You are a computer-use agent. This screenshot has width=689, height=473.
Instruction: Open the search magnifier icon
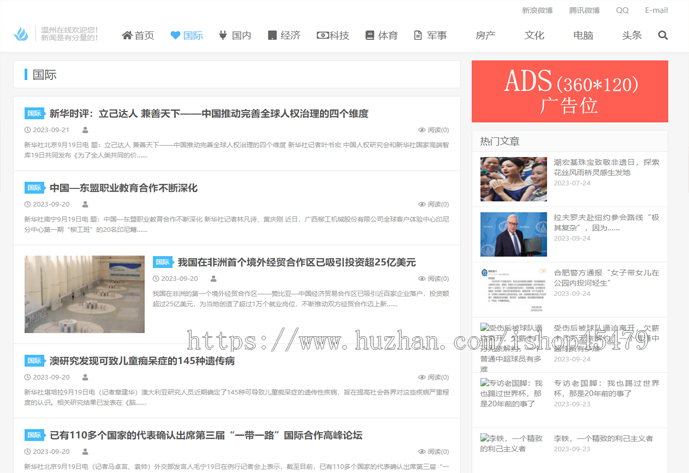coord(663,35)
